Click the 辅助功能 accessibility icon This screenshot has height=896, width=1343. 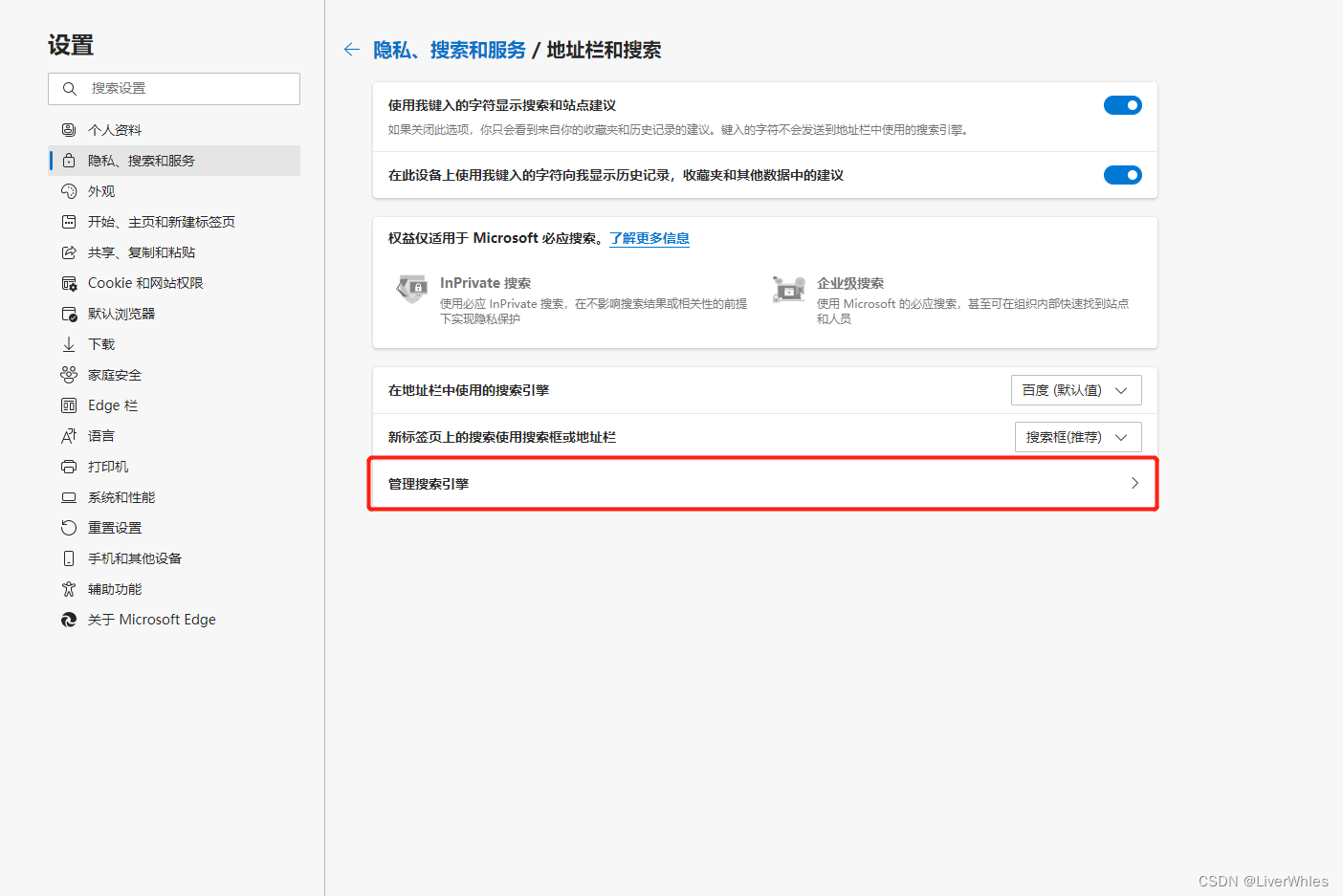69,589
